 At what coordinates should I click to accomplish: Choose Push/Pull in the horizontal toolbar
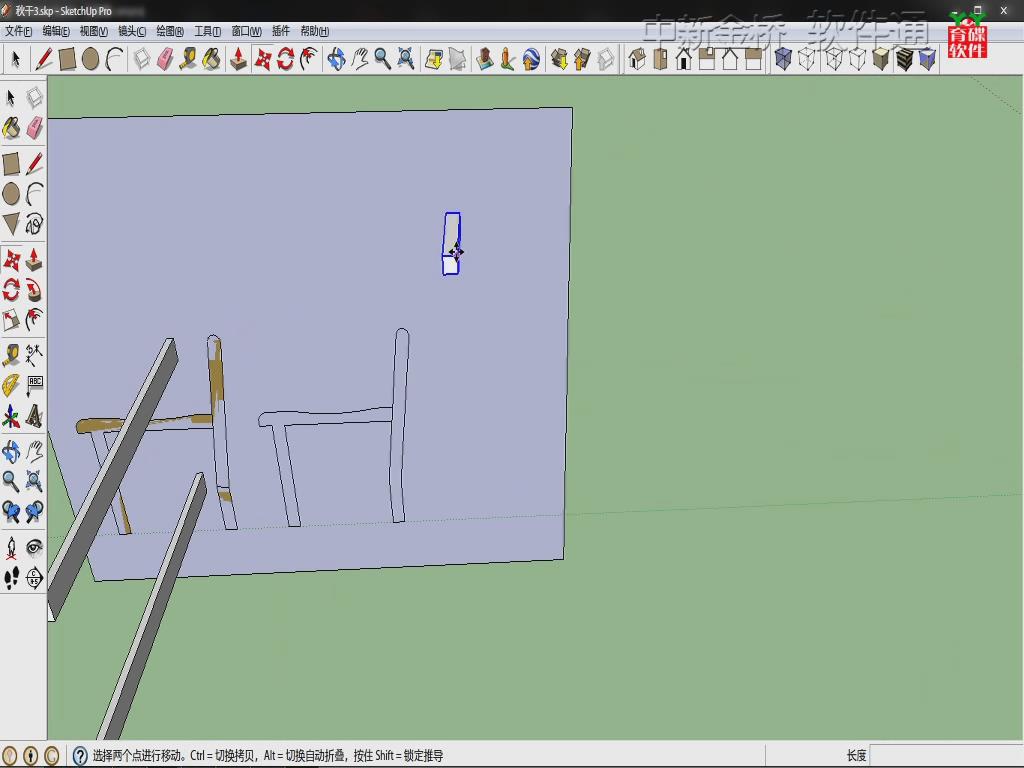tap(238, 59)
